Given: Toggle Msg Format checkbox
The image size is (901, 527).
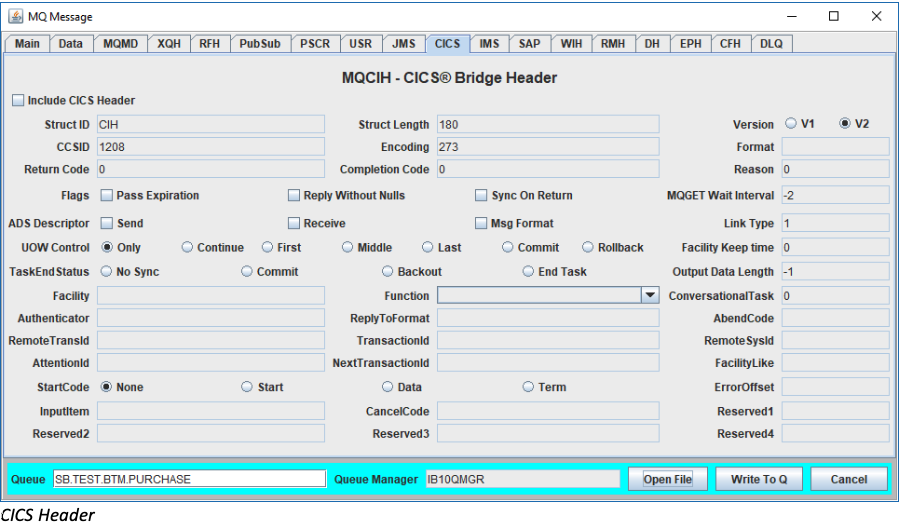Looking at the screenshot, I should click(481, 223).
